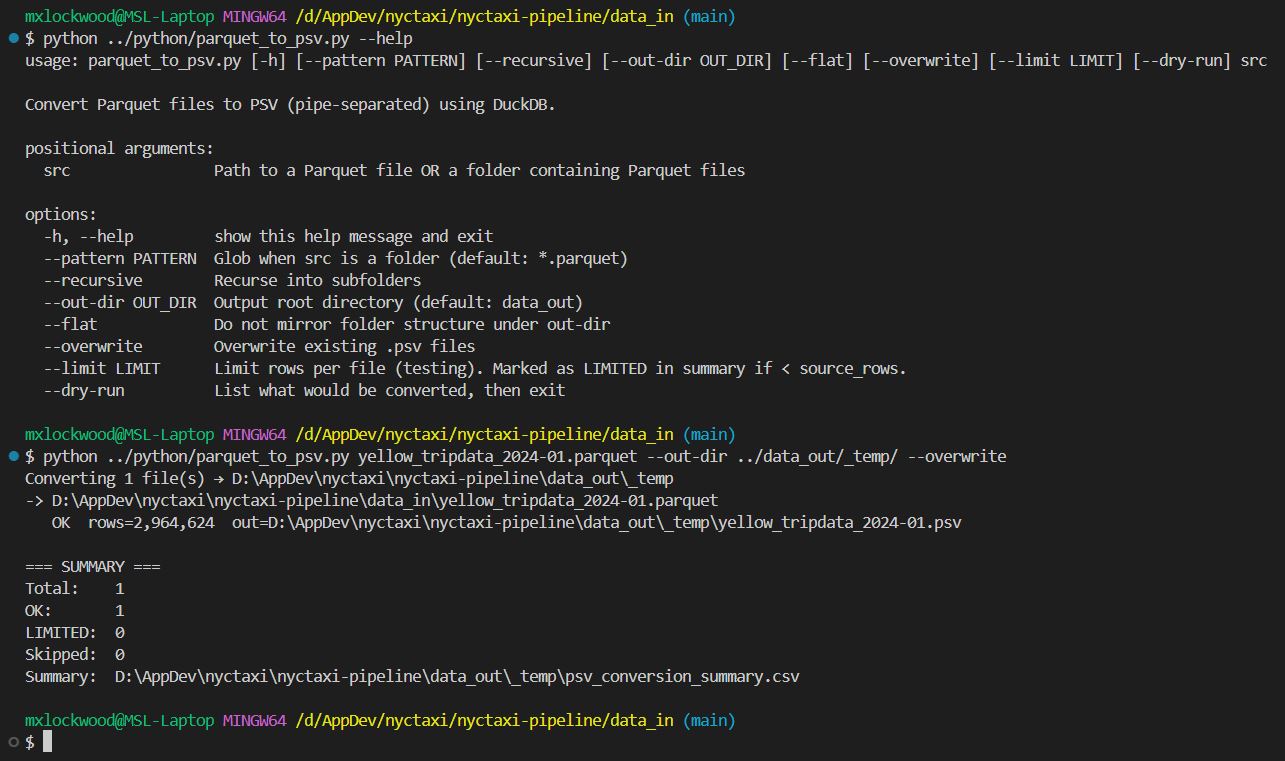Click "usage: parquet_to_psv.py" at start of usage line
This screenshot has width=1285, height=761.
[x=133, y=60]
